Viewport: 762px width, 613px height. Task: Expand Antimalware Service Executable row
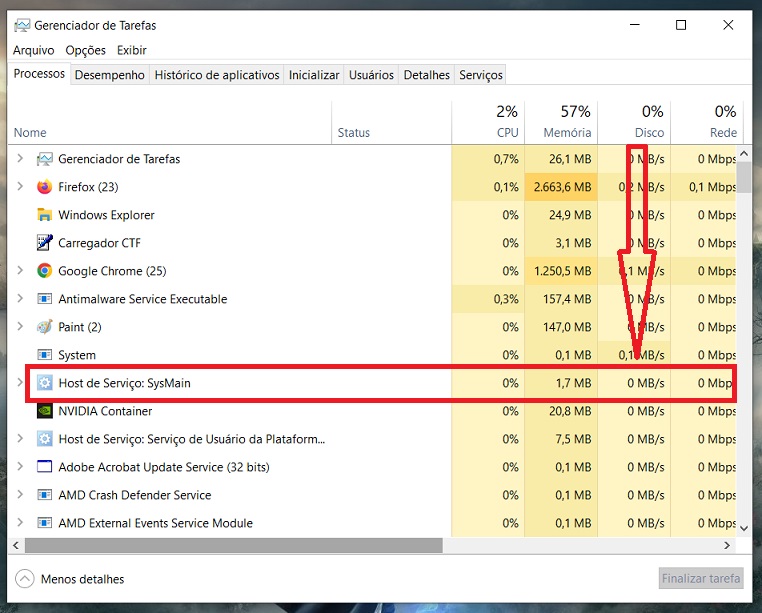(x=20, y=298)
